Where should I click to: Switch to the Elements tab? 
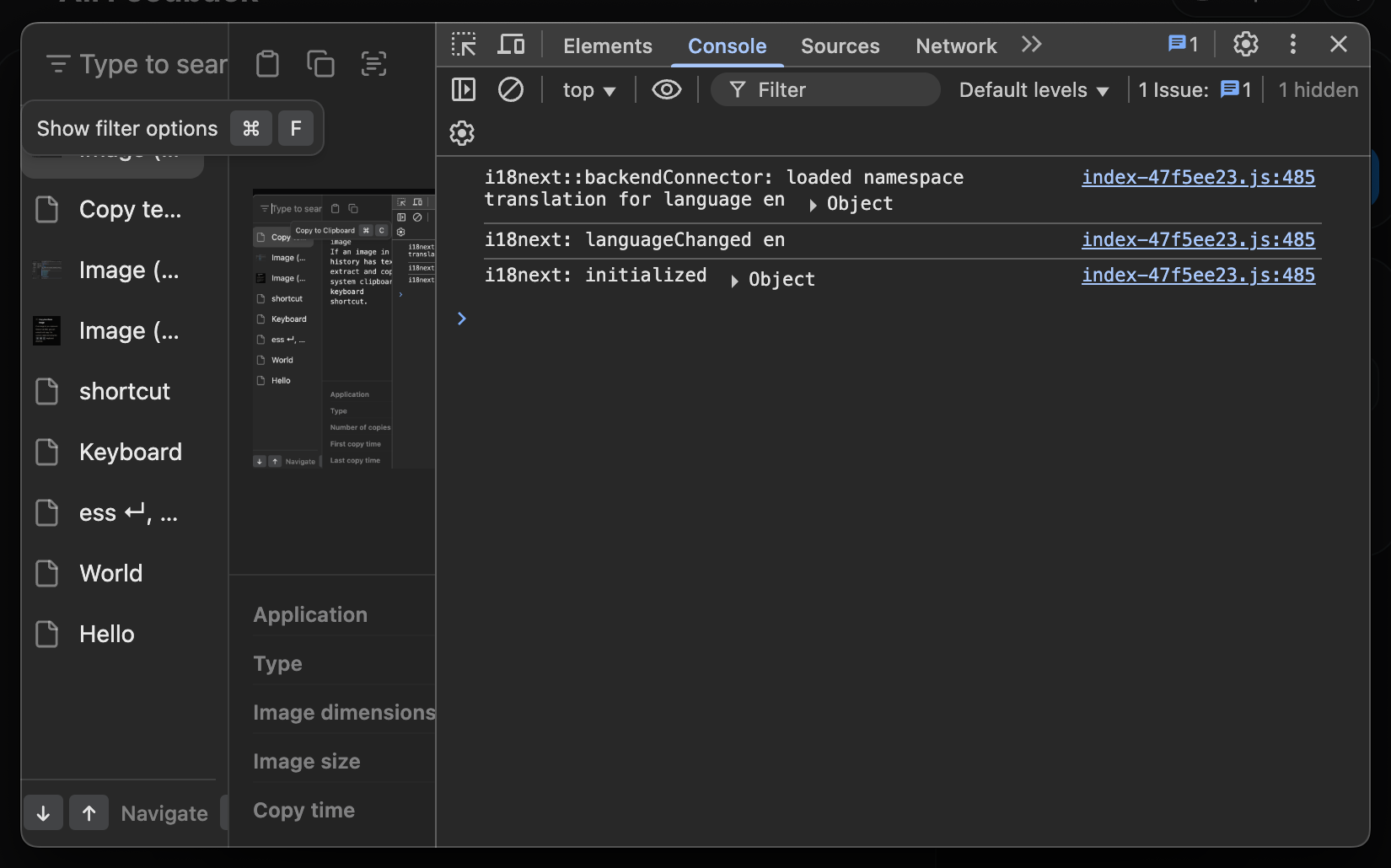607,46
